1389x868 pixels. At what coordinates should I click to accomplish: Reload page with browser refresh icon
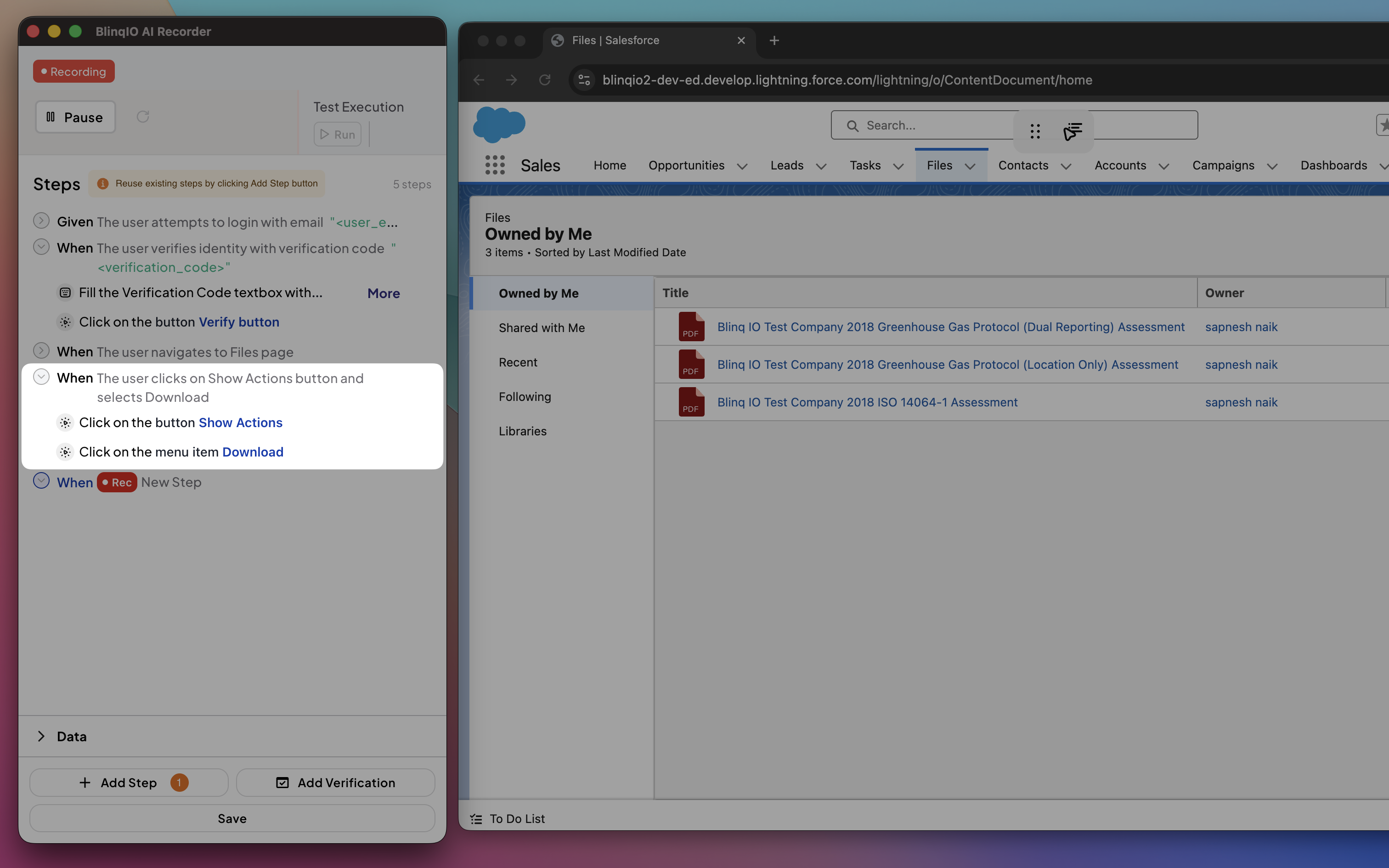545,80
